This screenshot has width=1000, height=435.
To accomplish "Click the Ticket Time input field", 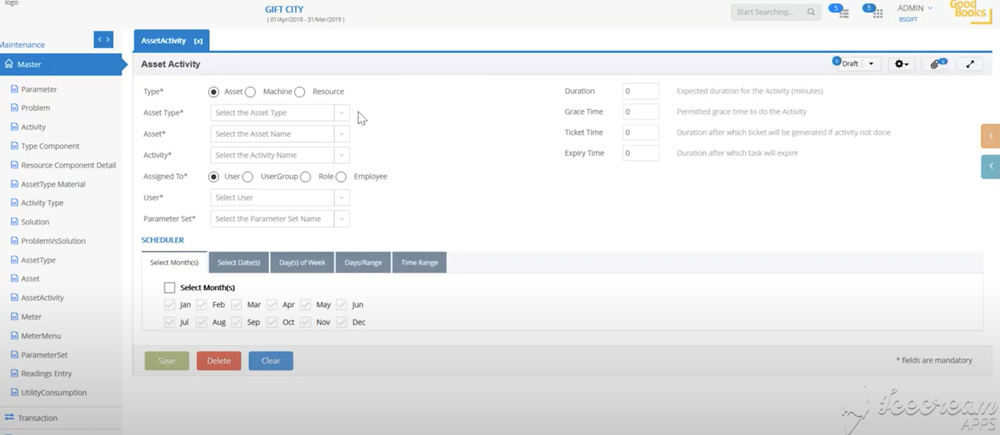I will (640, 133).
